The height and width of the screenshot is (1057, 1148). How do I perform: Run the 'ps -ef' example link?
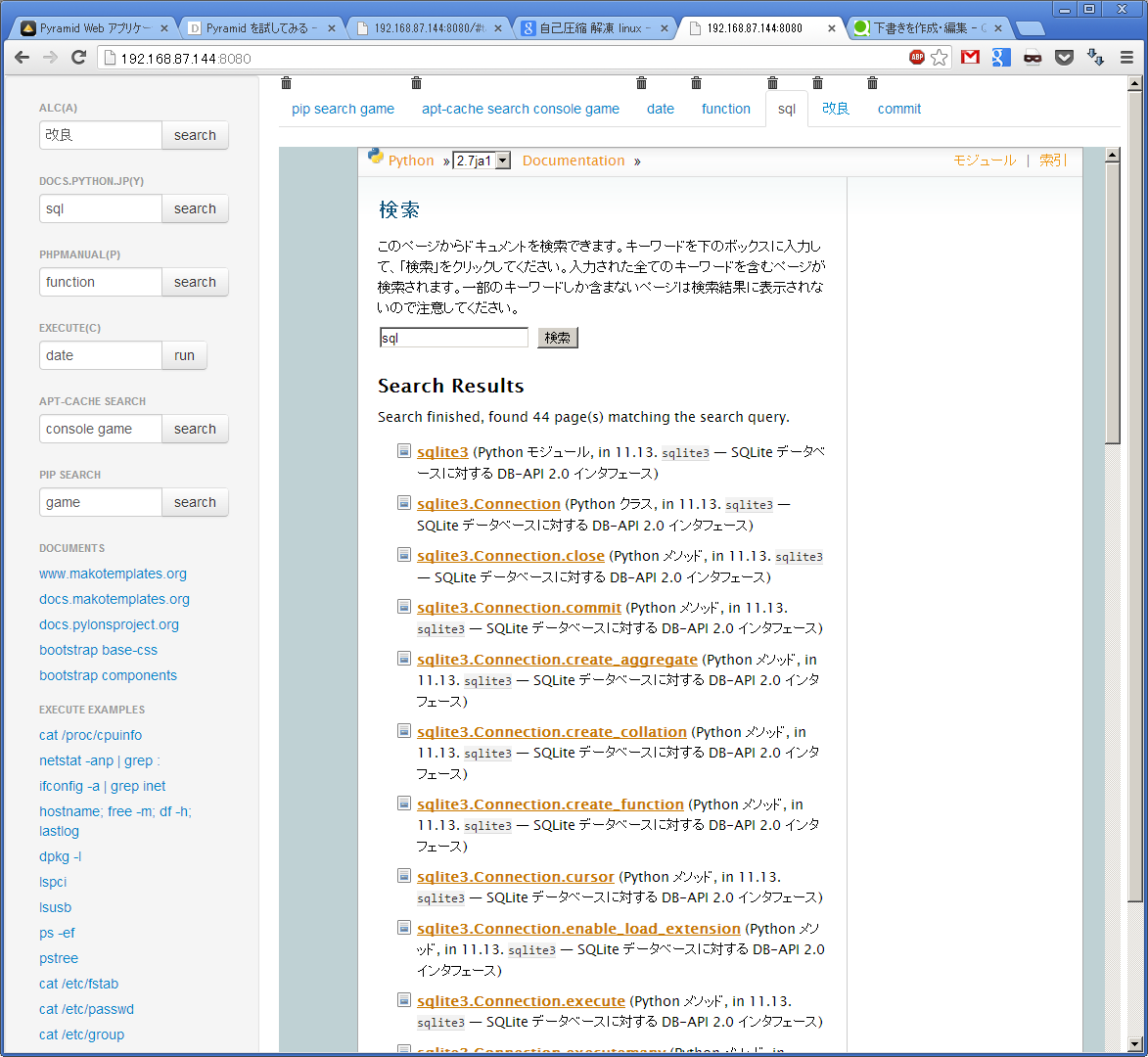[57, 933]
